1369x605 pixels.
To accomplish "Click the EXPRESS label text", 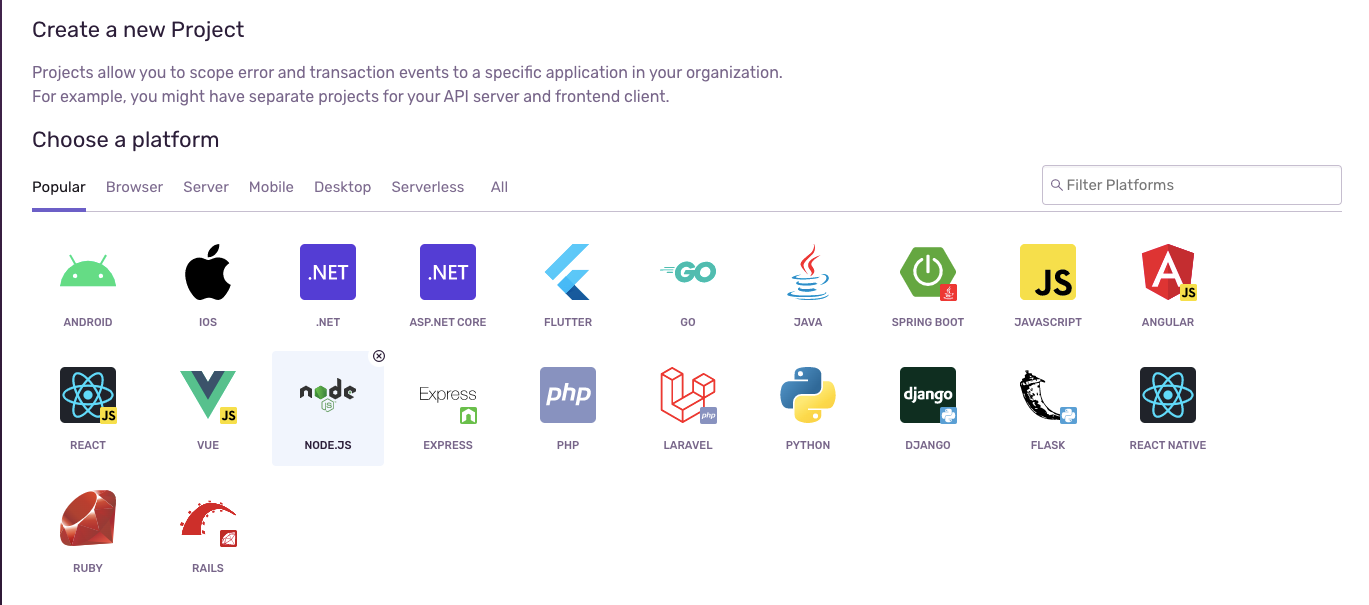I will 448,445.
